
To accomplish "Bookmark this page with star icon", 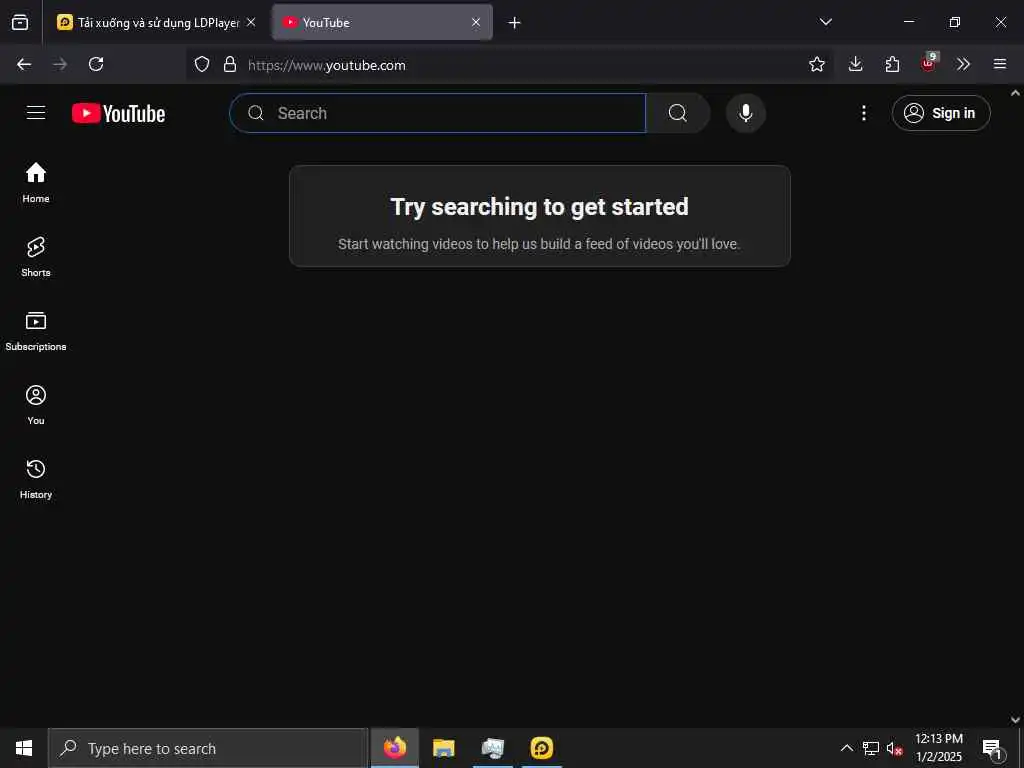I will click(x=816, y=64).
